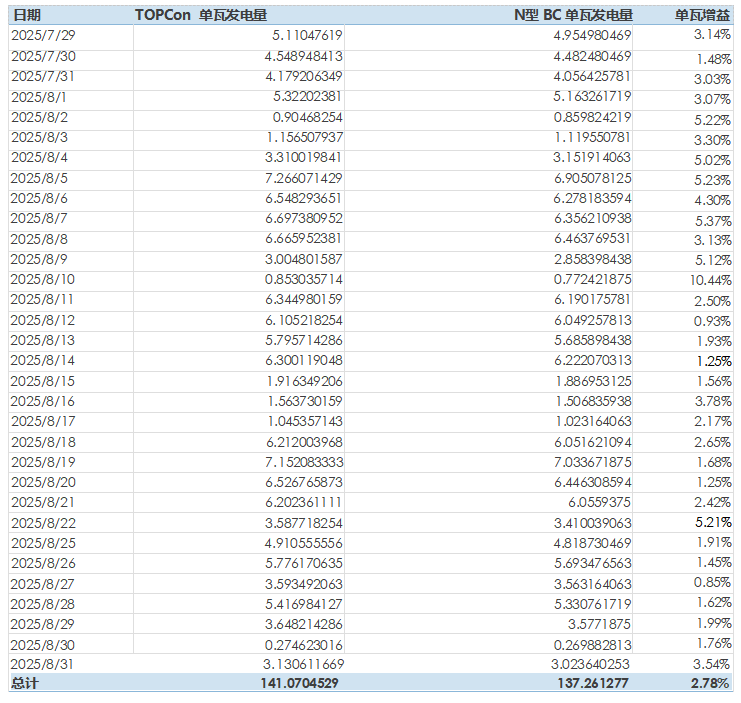Click the 日期 column header

(x=27, y=15)
